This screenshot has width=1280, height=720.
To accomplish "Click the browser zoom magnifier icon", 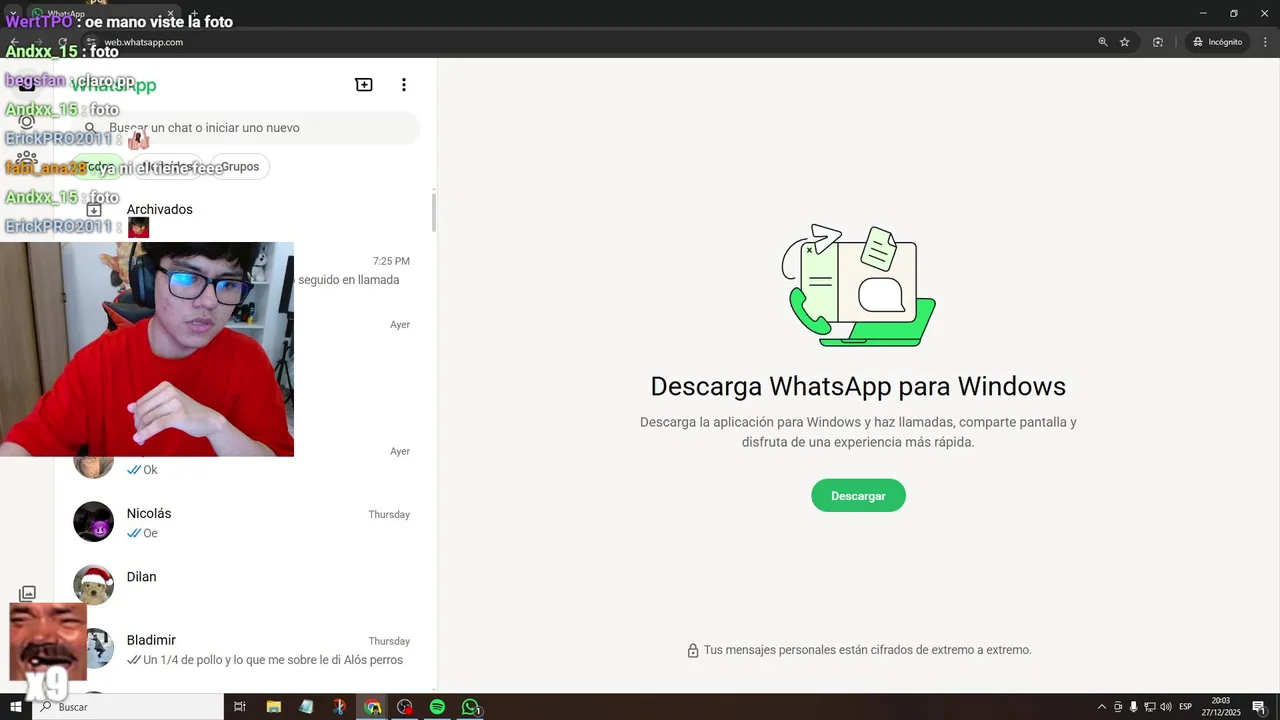I will [1103, 42].
